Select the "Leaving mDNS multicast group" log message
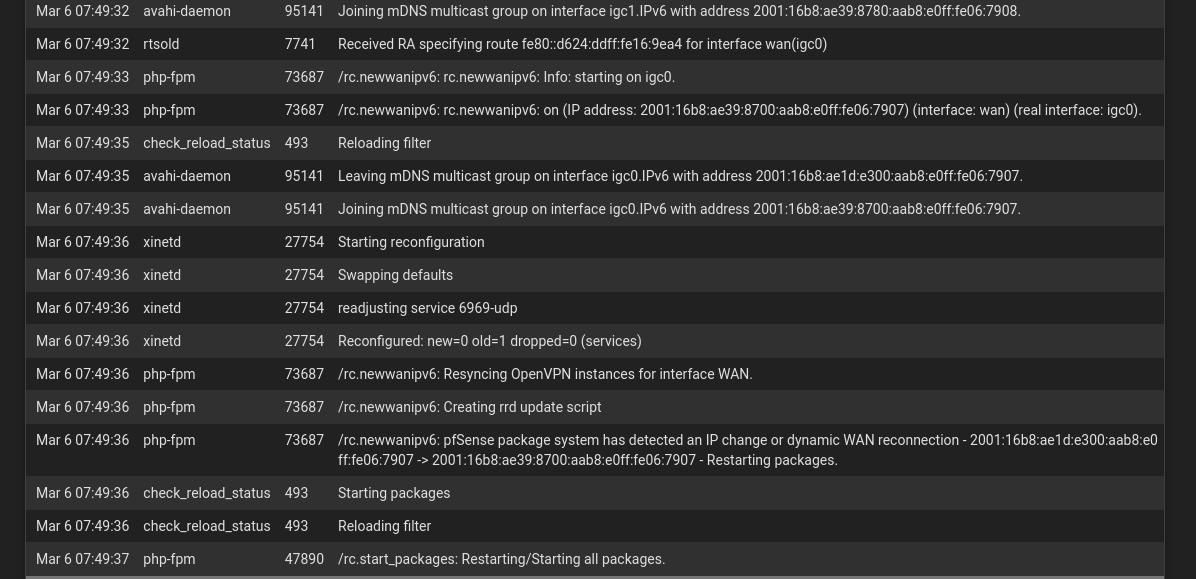1196x579 pixels. pos(680,176)
